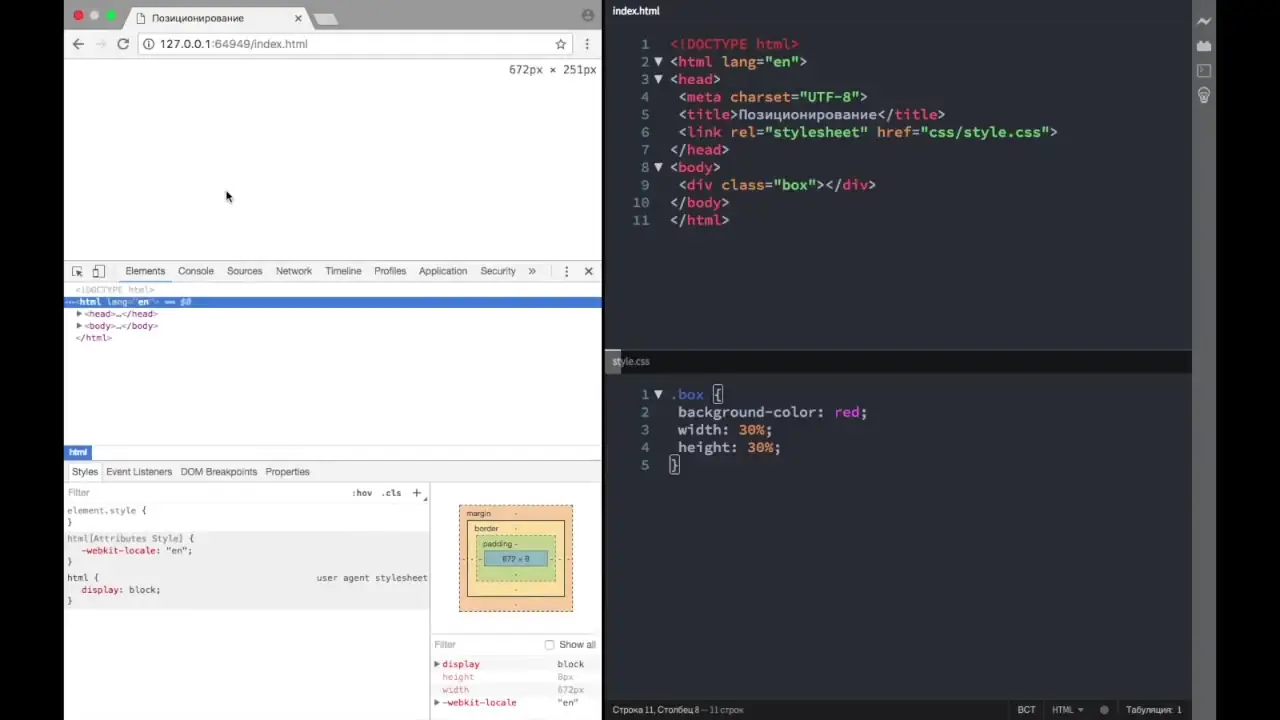Close the DevTools panel

tap(588, 271)
